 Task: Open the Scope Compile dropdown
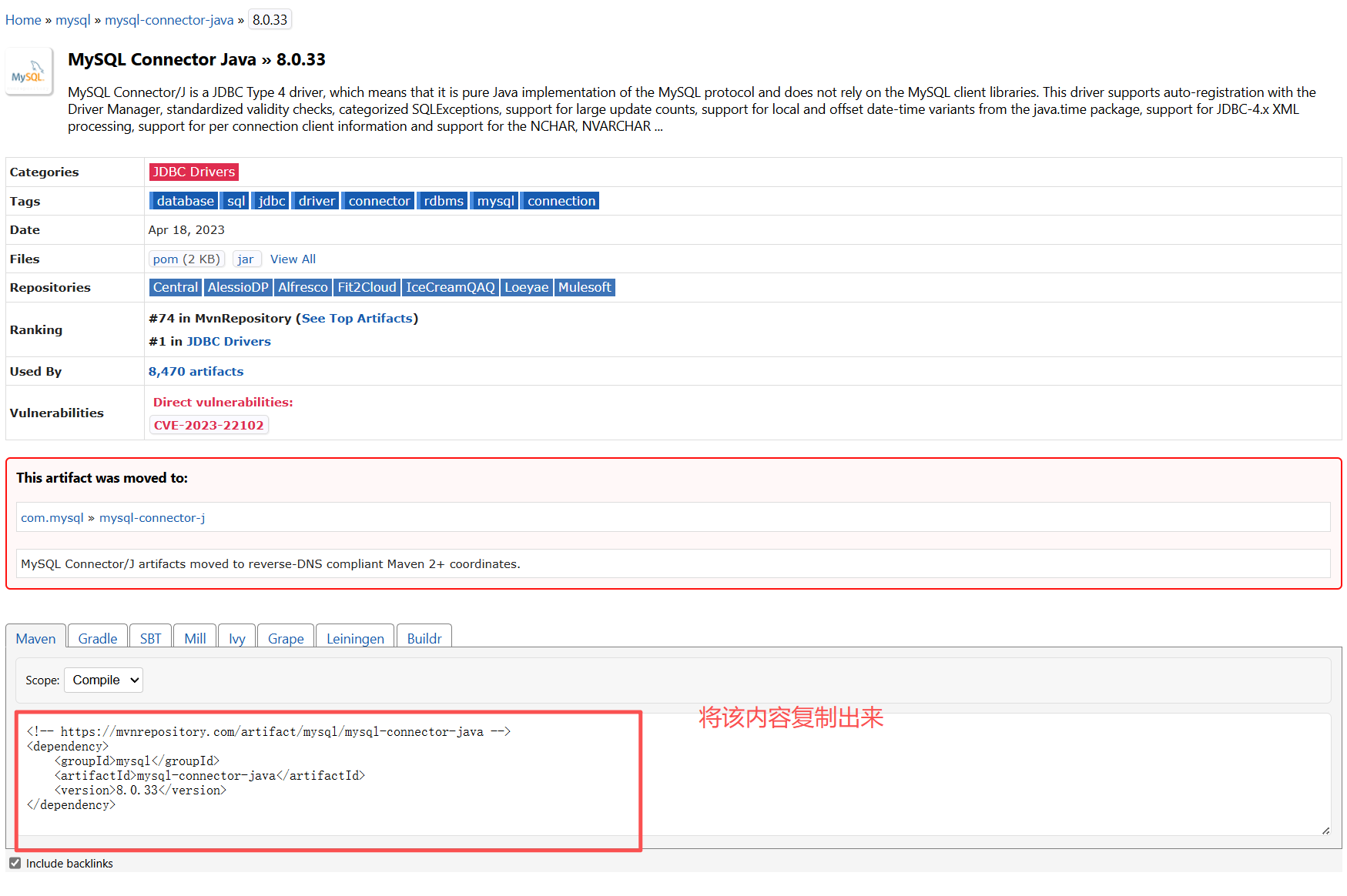(104, 680)
